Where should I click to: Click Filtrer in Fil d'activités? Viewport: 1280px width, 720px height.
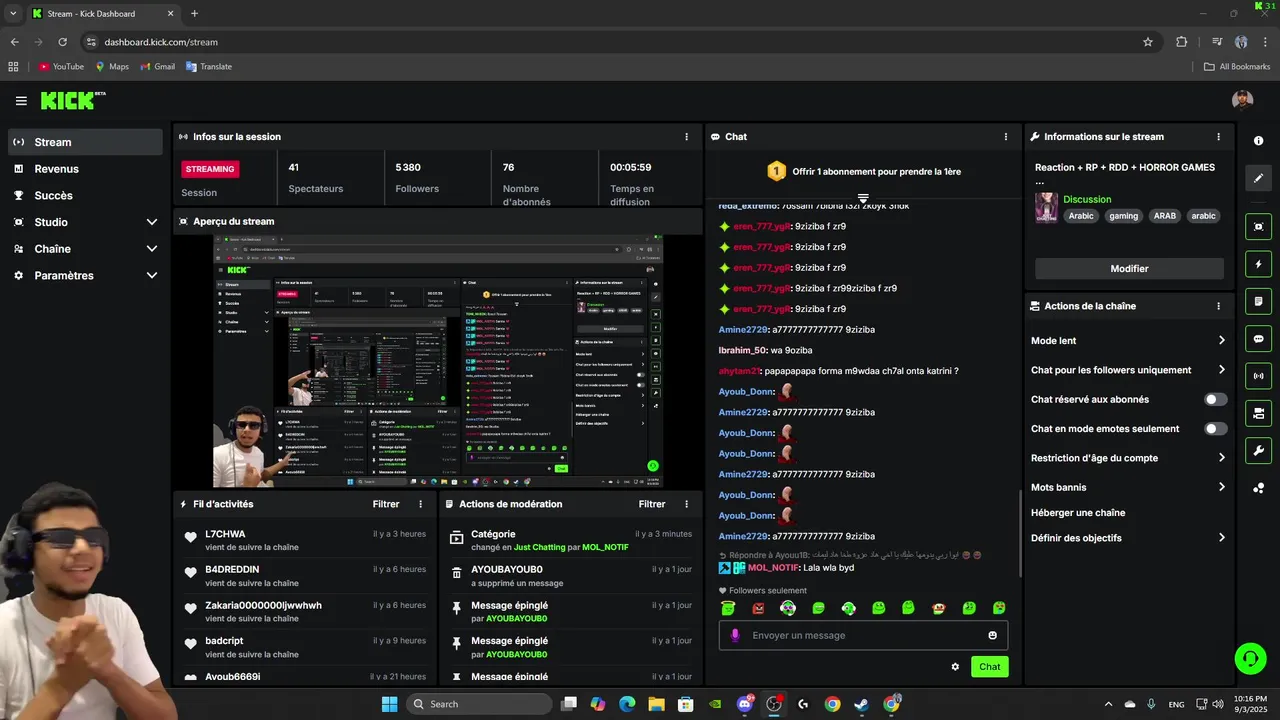pyautogui.click(x=386, y=504)
